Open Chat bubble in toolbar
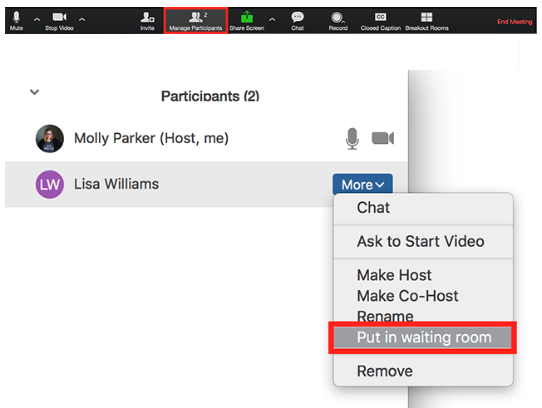This screenshot has height=408, width=542. click(x=297, y=21)
